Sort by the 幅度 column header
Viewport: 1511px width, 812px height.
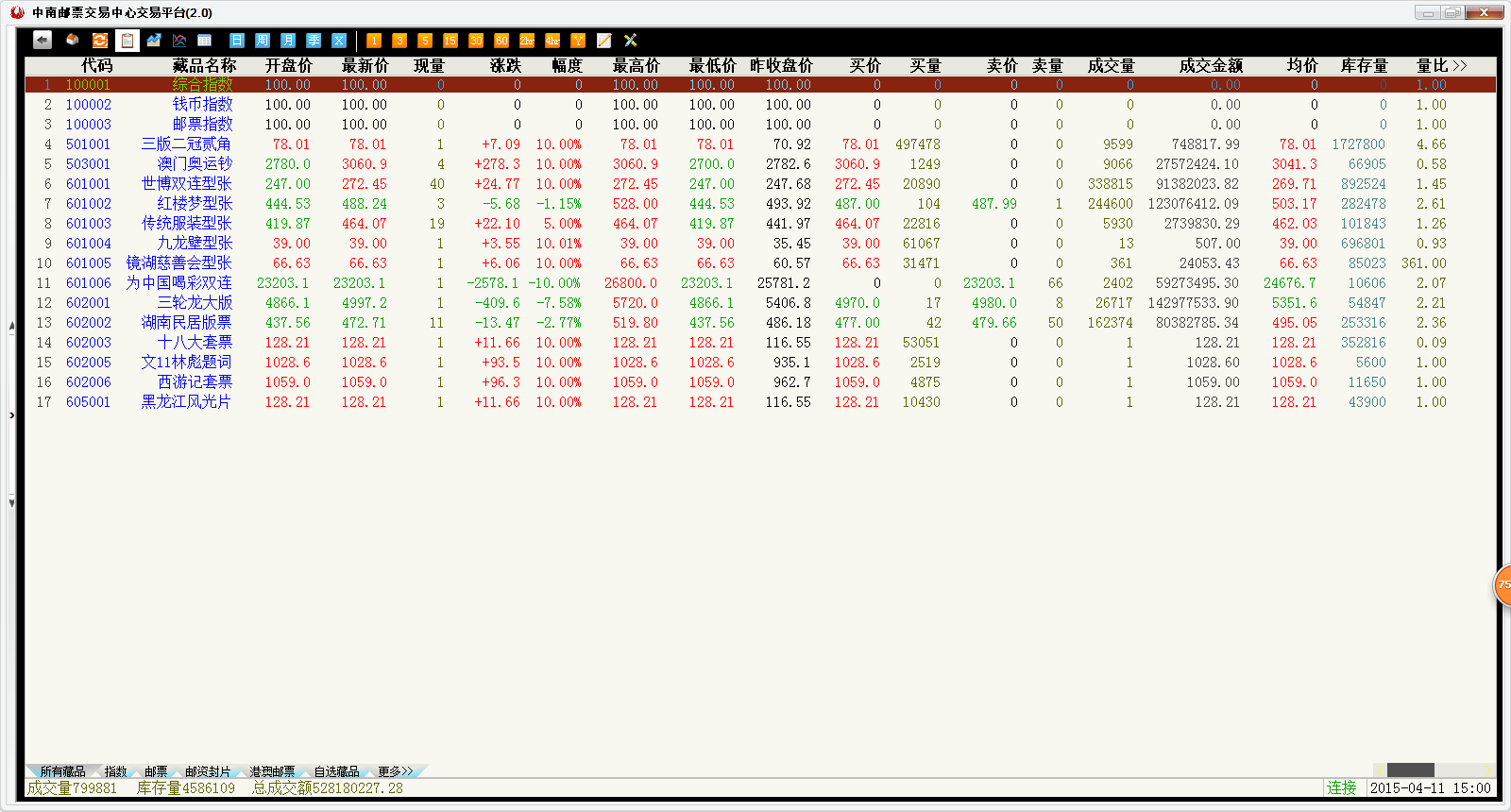point(567,65)
